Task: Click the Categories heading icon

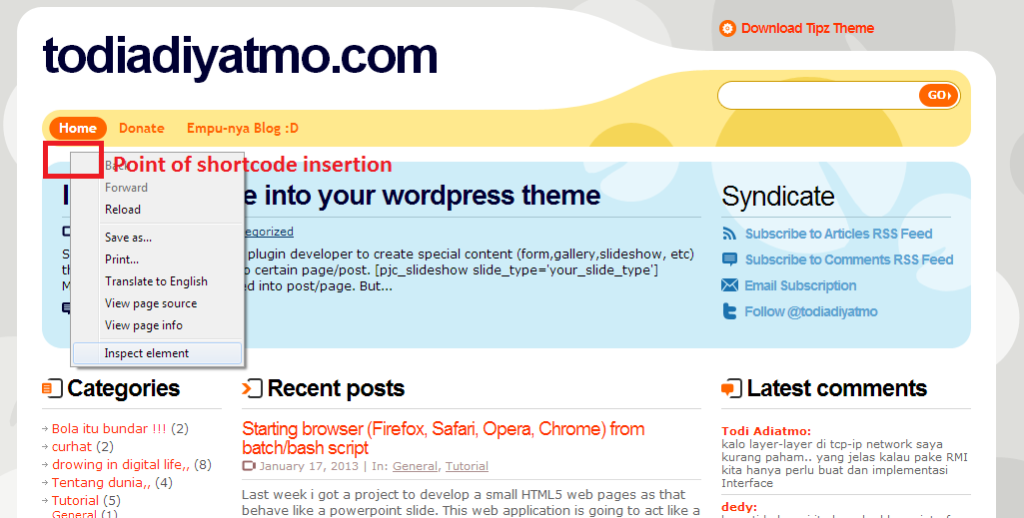Action: click(x=52, y=388)
